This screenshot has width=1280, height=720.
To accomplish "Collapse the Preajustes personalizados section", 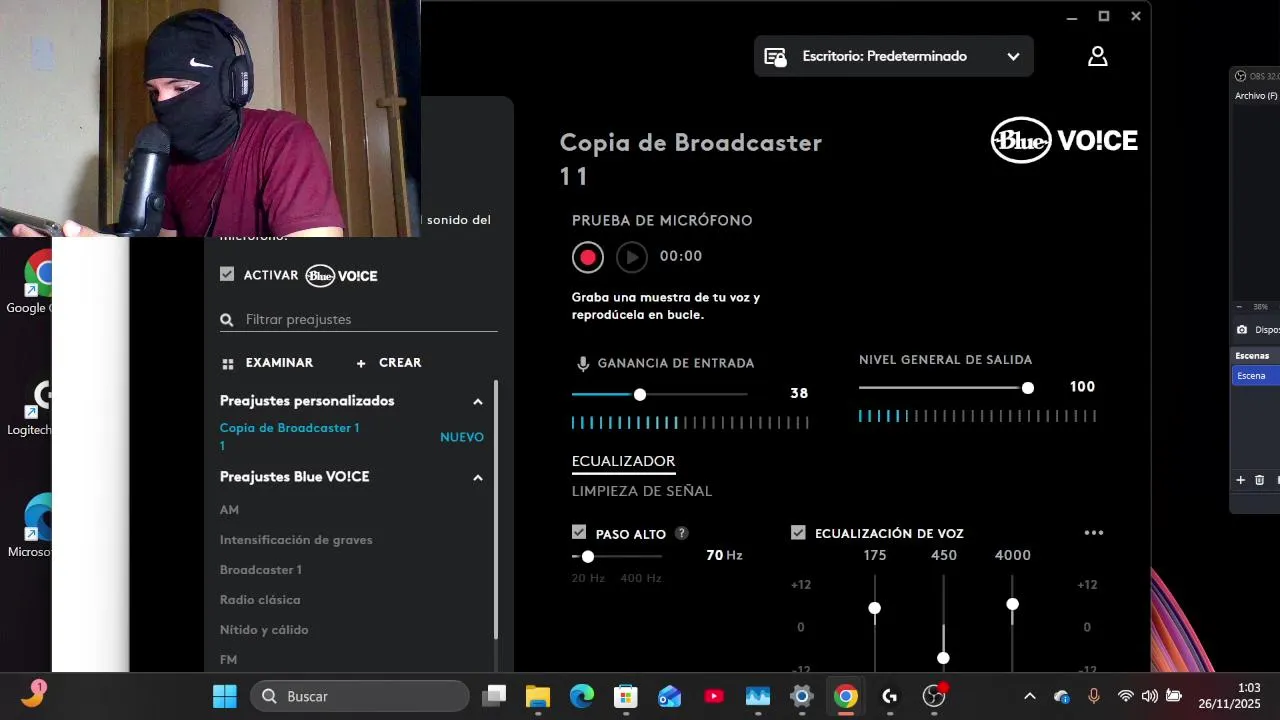I will click(478, 402).
